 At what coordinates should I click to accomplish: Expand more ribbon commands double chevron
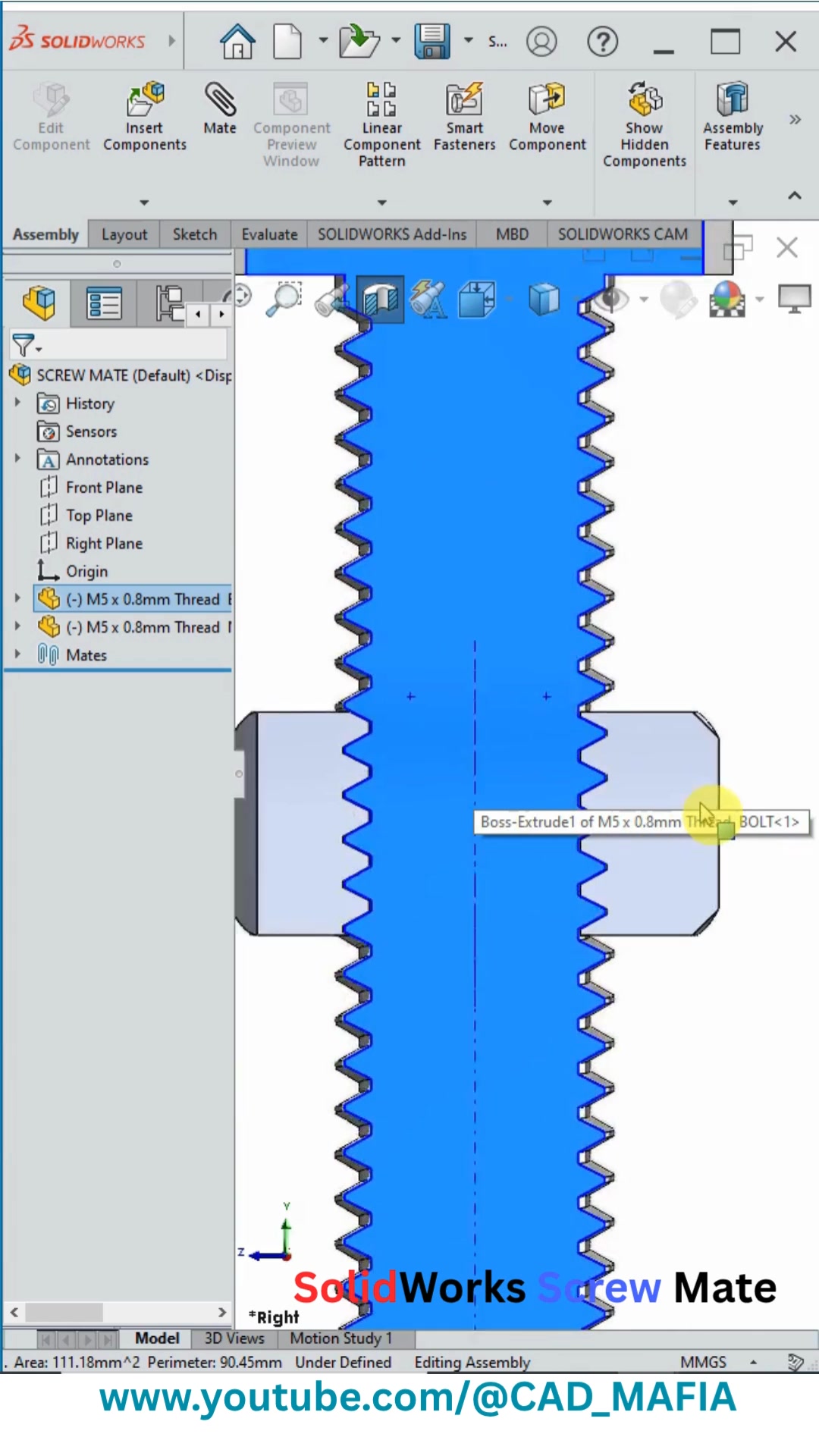click(795, 119)
